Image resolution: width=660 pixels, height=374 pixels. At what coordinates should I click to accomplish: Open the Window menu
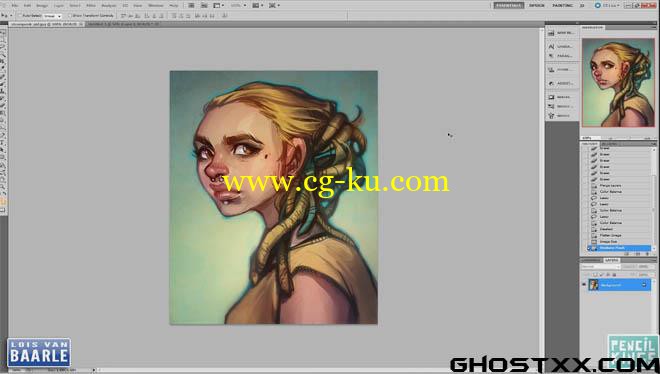click(156, 5)
